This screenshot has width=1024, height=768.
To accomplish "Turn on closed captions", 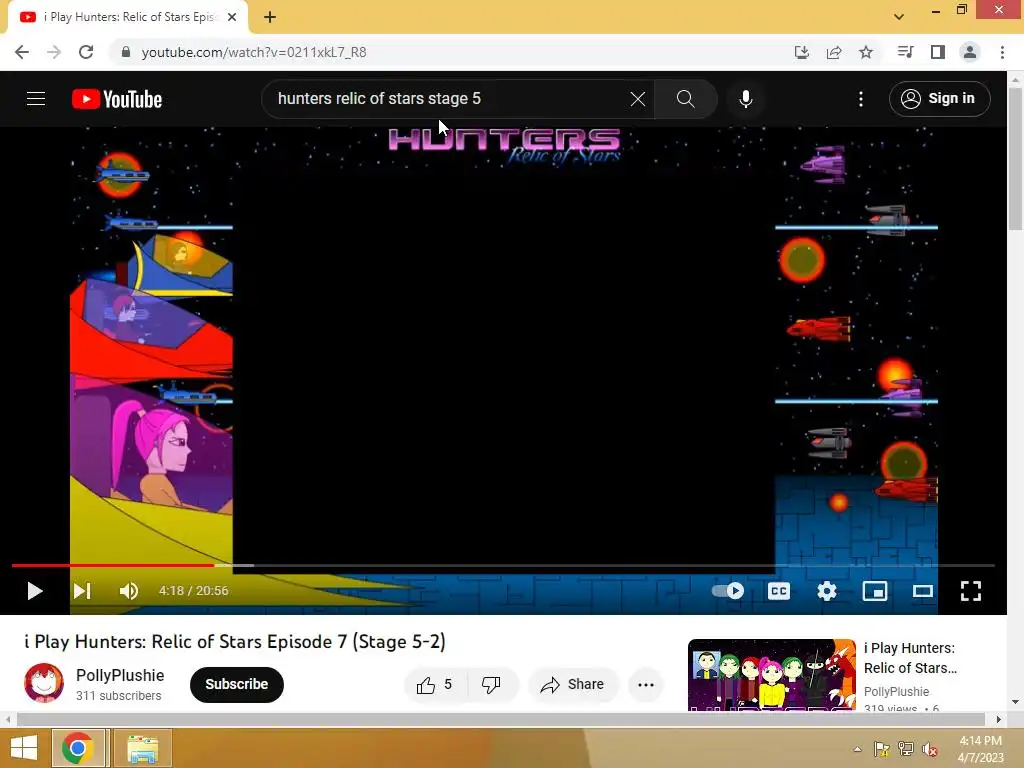I will pos(778,591).
